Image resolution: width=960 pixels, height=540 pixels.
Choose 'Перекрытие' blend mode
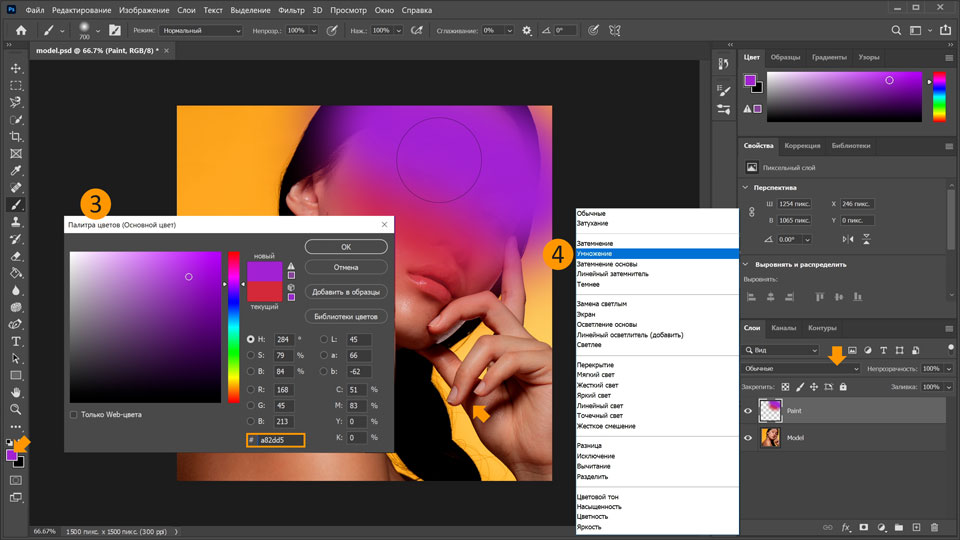657,365
